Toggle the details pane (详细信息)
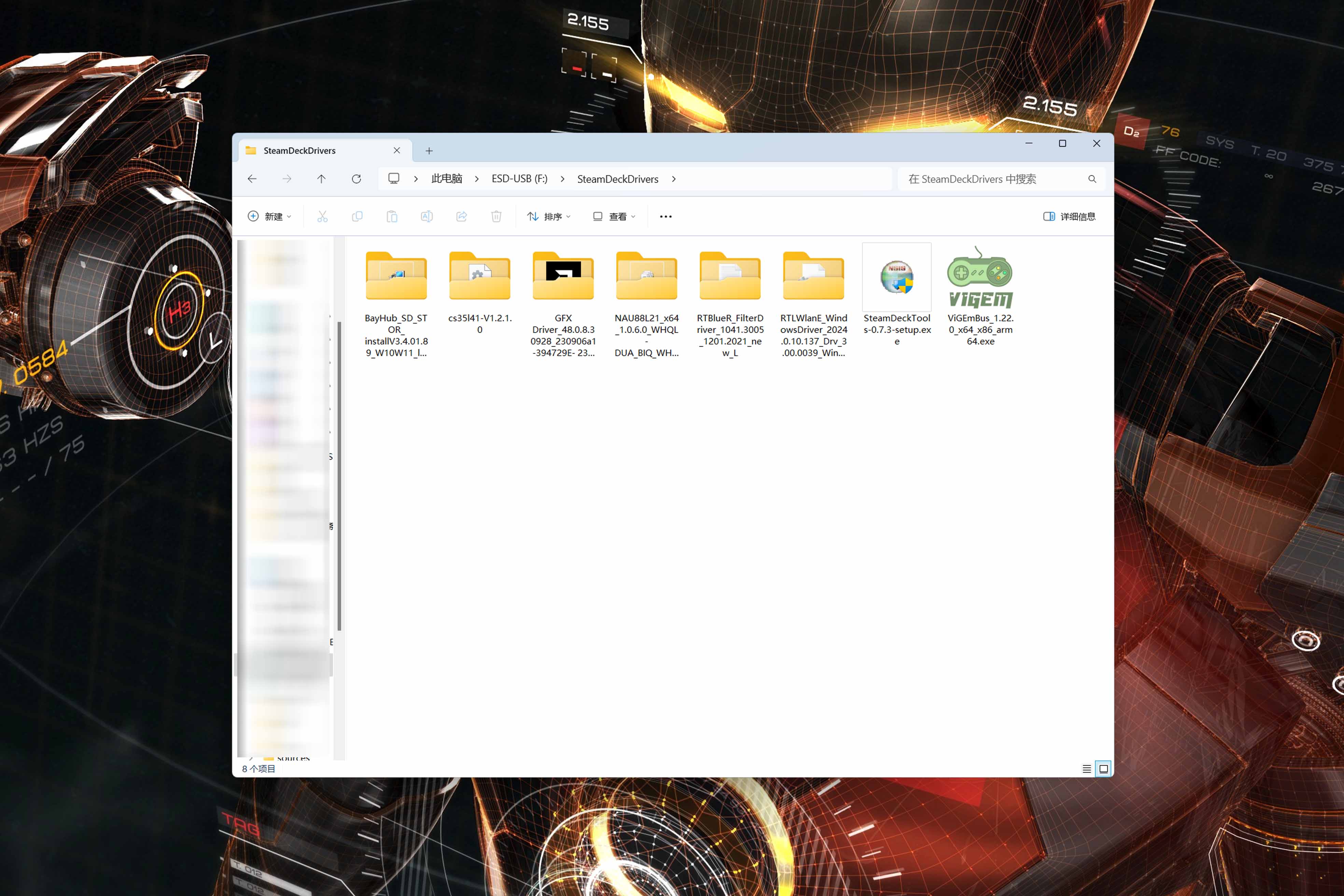Image resolution: width=1344 pixels, height=896 pixels. [x=1069, y=216]
